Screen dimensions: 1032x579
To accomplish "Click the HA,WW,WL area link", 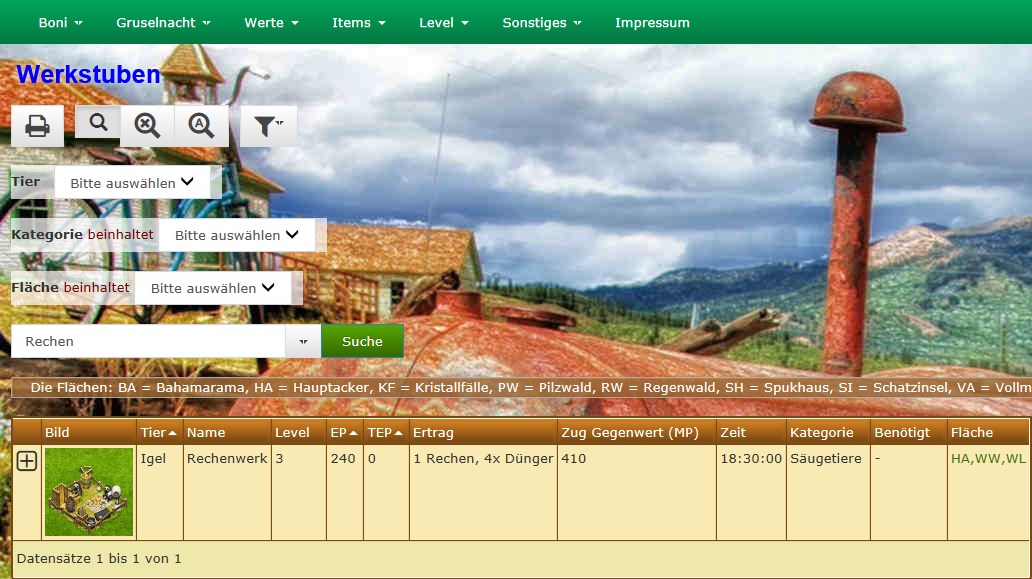I will click(988, 459).
